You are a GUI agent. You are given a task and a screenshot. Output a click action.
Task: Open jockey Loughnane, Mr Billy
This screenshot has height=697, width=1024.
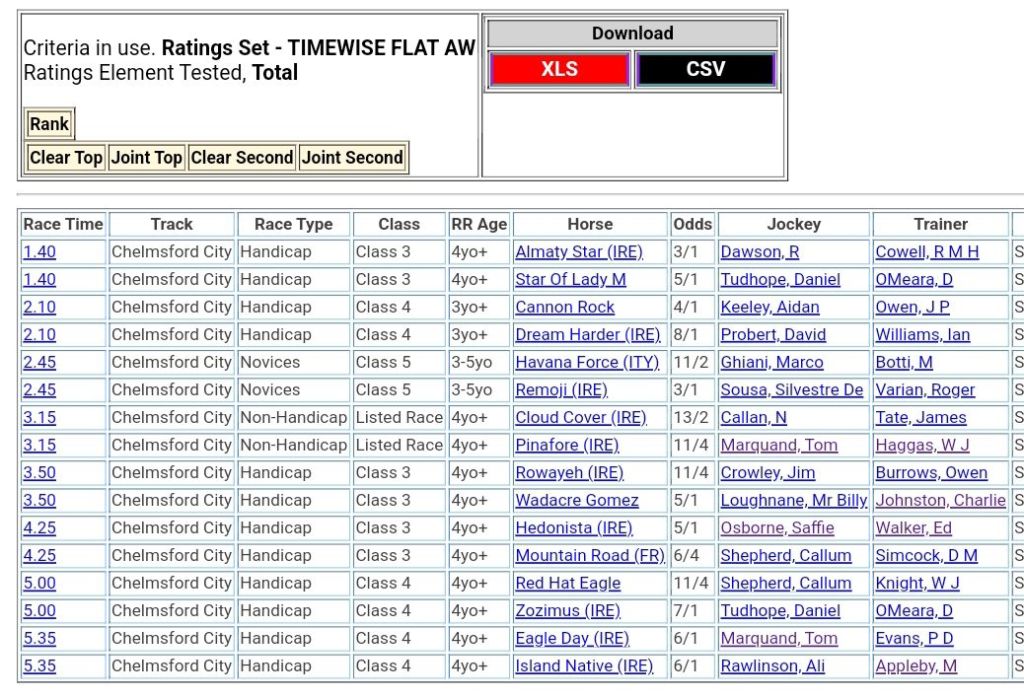pos(793,500)
